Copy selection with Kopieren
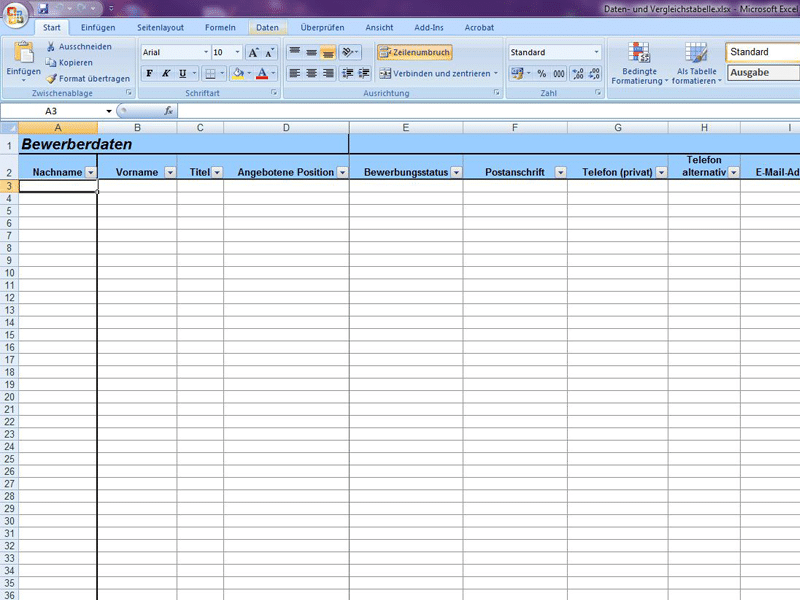 [69, 62]
